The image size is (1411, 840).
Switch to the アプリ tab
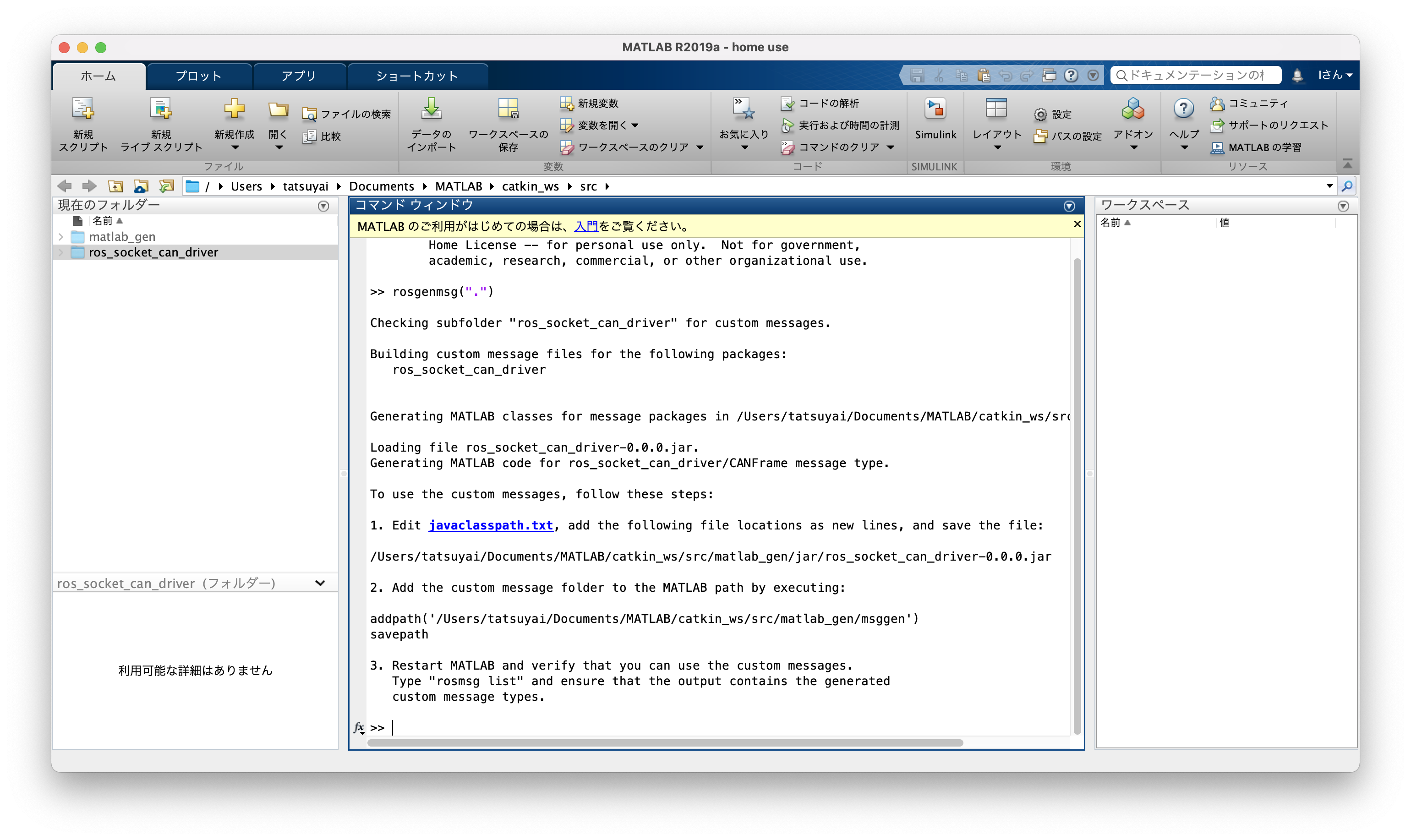click(299, 76)
